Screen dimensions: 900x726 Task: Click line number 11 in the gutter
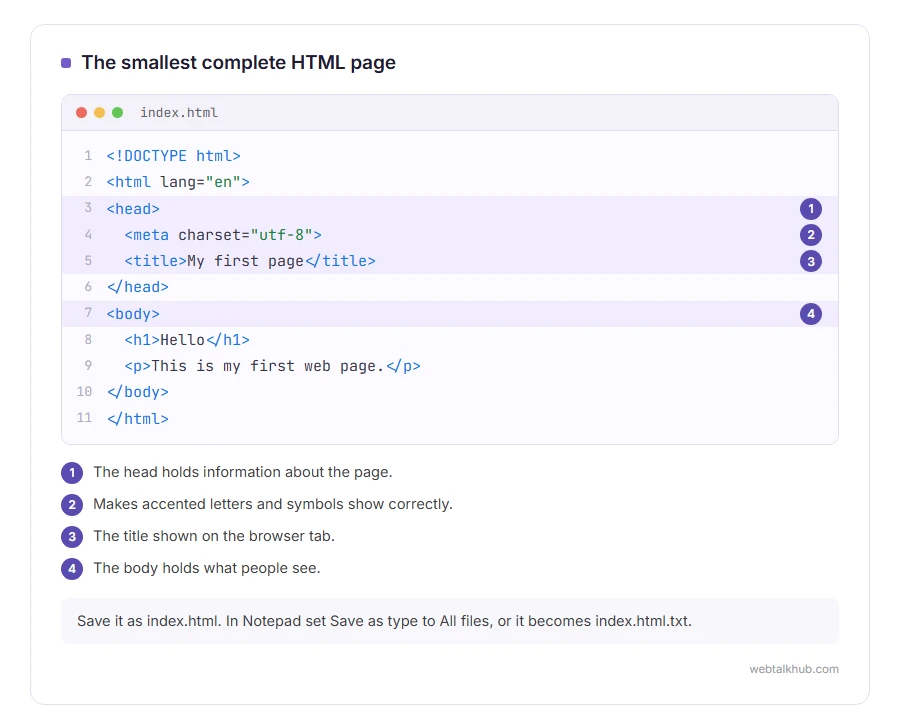pos(84,418)
